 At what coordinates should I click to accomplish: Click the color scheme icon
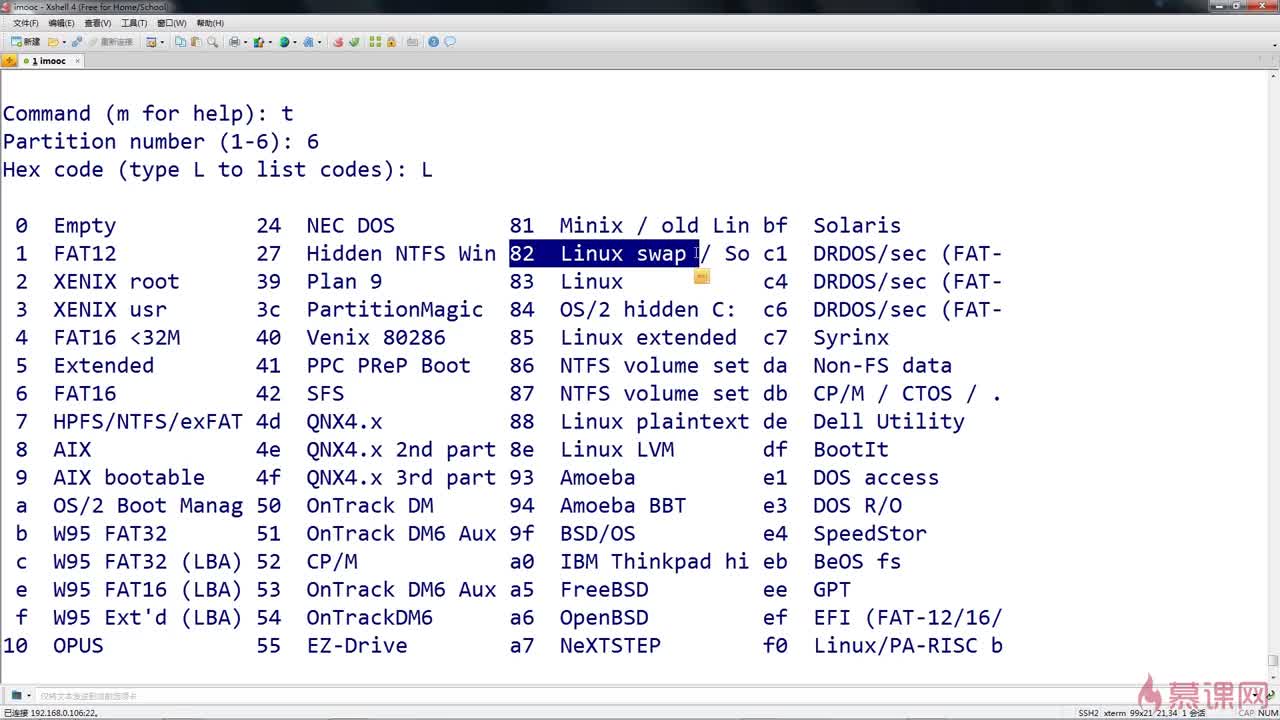pos(259,42)
